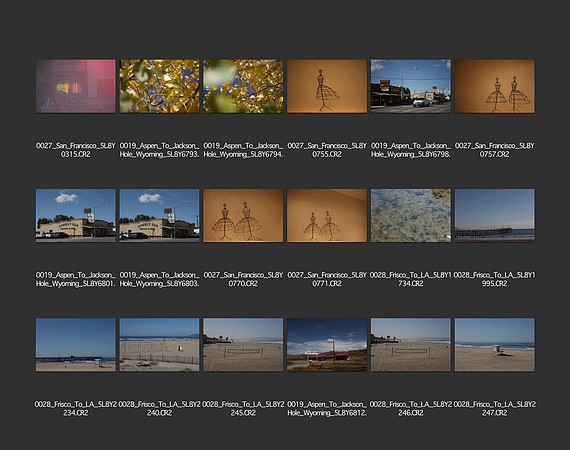Click the shallow water thumbnail SL8Y1734
570x450 pixels.
[x=411, y=216]
